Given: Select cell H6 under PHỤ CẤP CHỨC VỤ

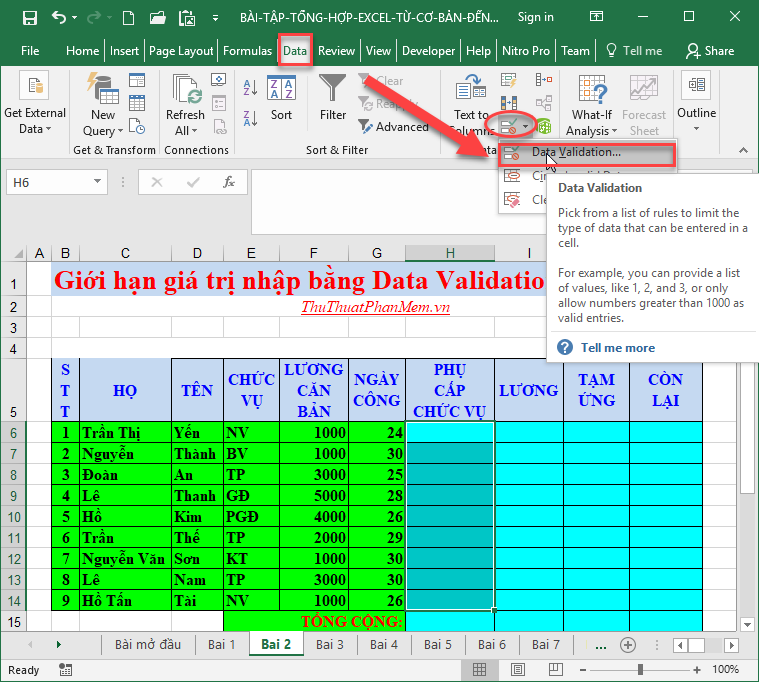Looking at the screenshot, I should [450, 432].
